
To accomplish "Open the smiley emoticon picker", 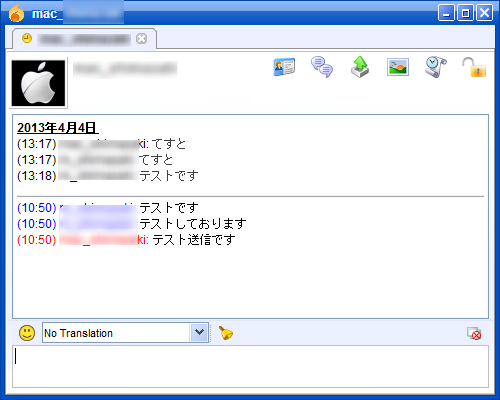I will click(27, 333).
